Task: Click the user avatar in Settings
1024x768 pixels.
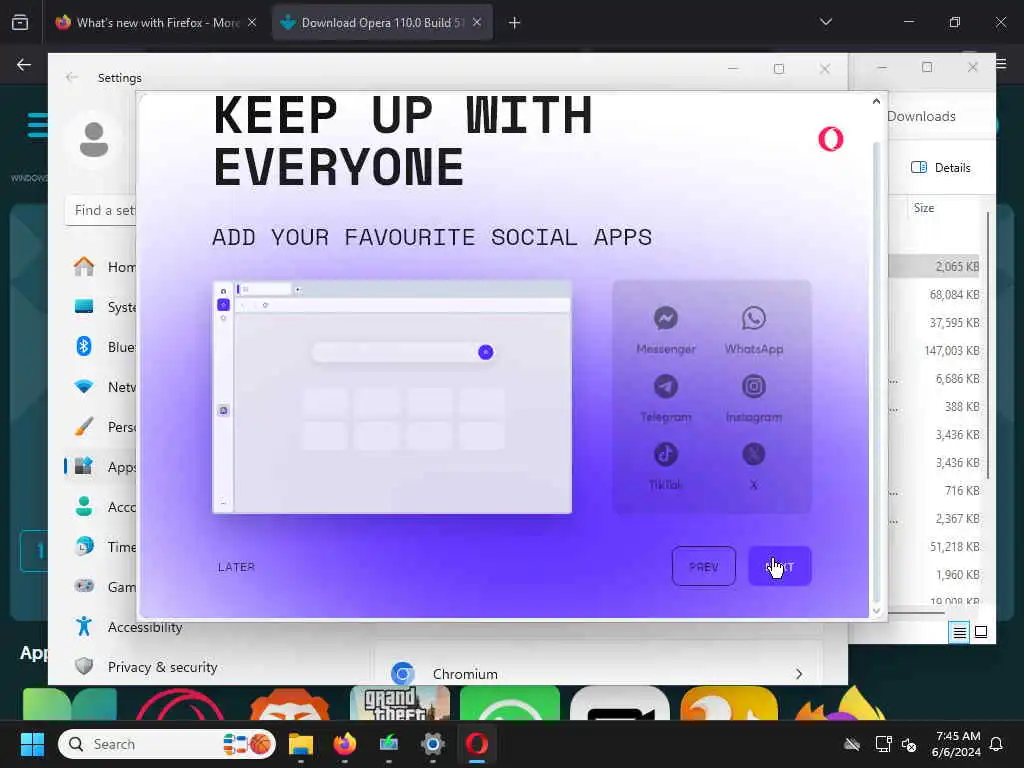Action: pyautogui.click(x=93, y=140)
